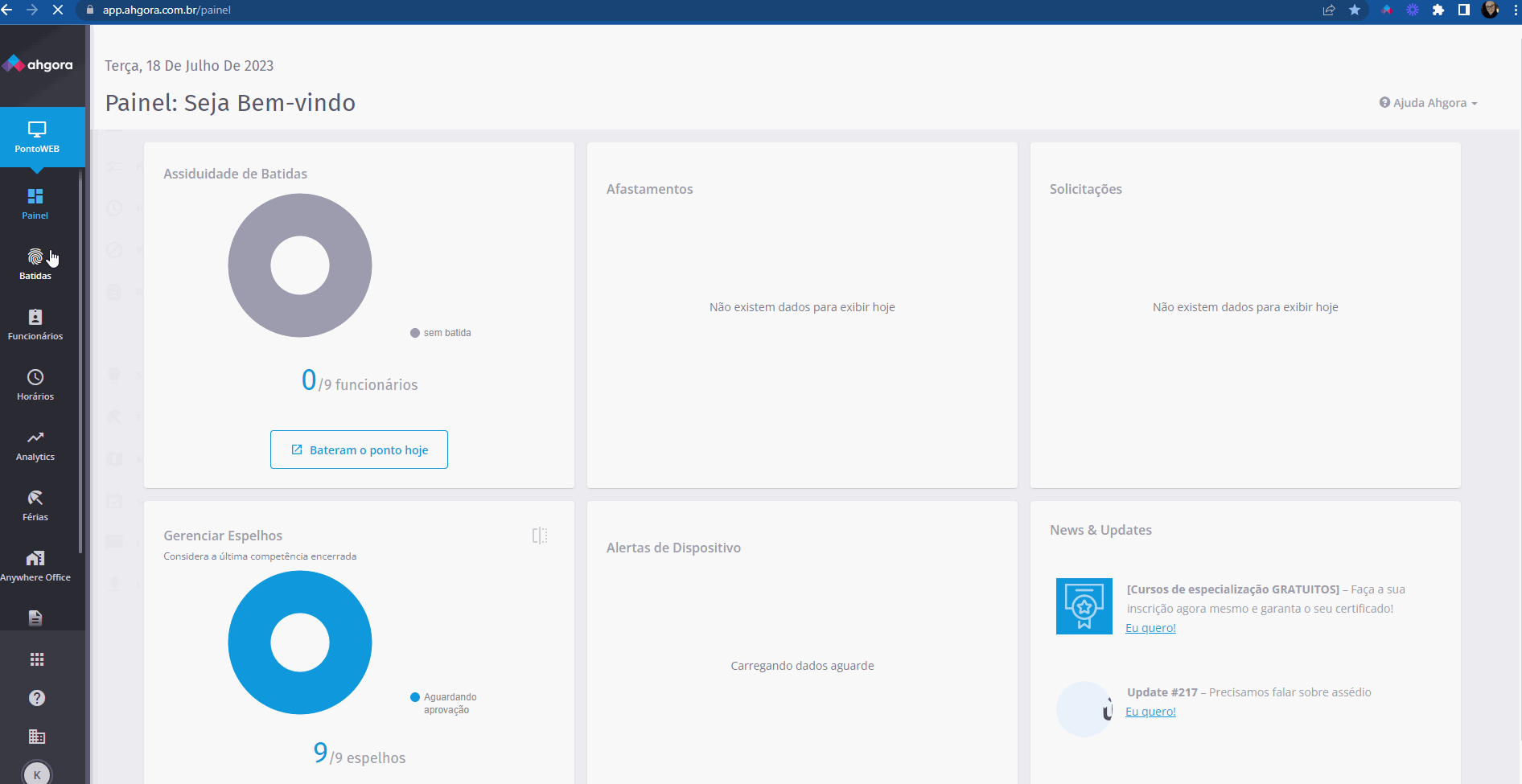Open Eu quero link for Update #217
1522x784 pixels.
1150,712
